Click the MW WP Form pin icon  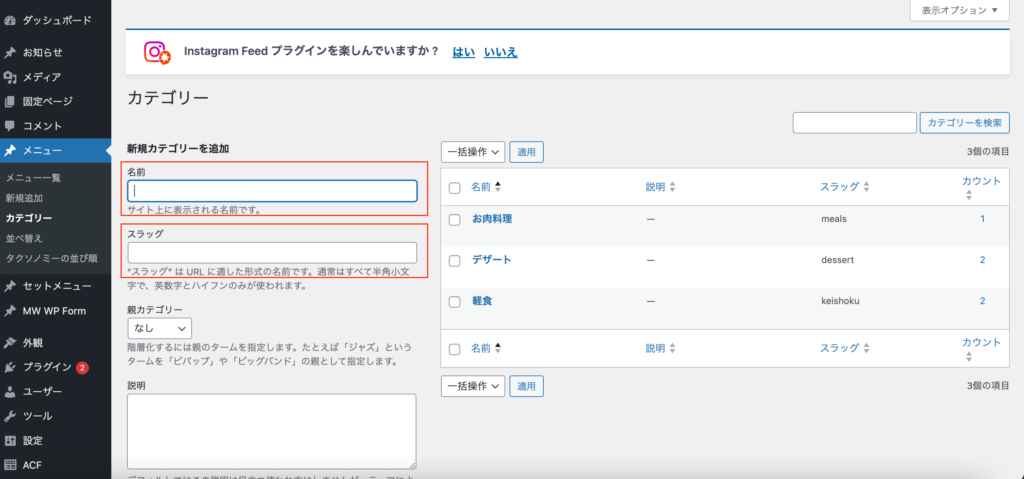[9, 311]
